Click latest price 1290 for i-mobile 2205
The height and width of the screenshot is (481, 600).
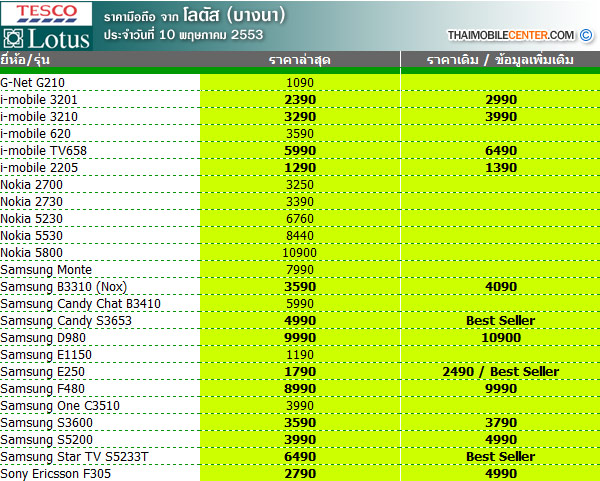coord(300,168)
